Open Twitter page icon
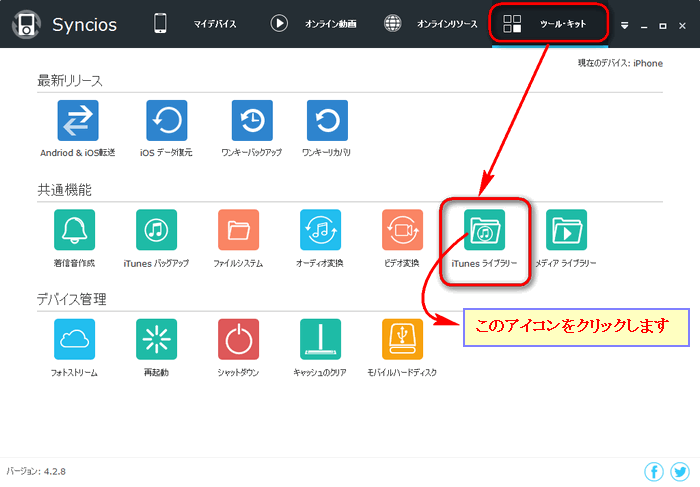This screenshot has height=487, width=700. [679, 471]
